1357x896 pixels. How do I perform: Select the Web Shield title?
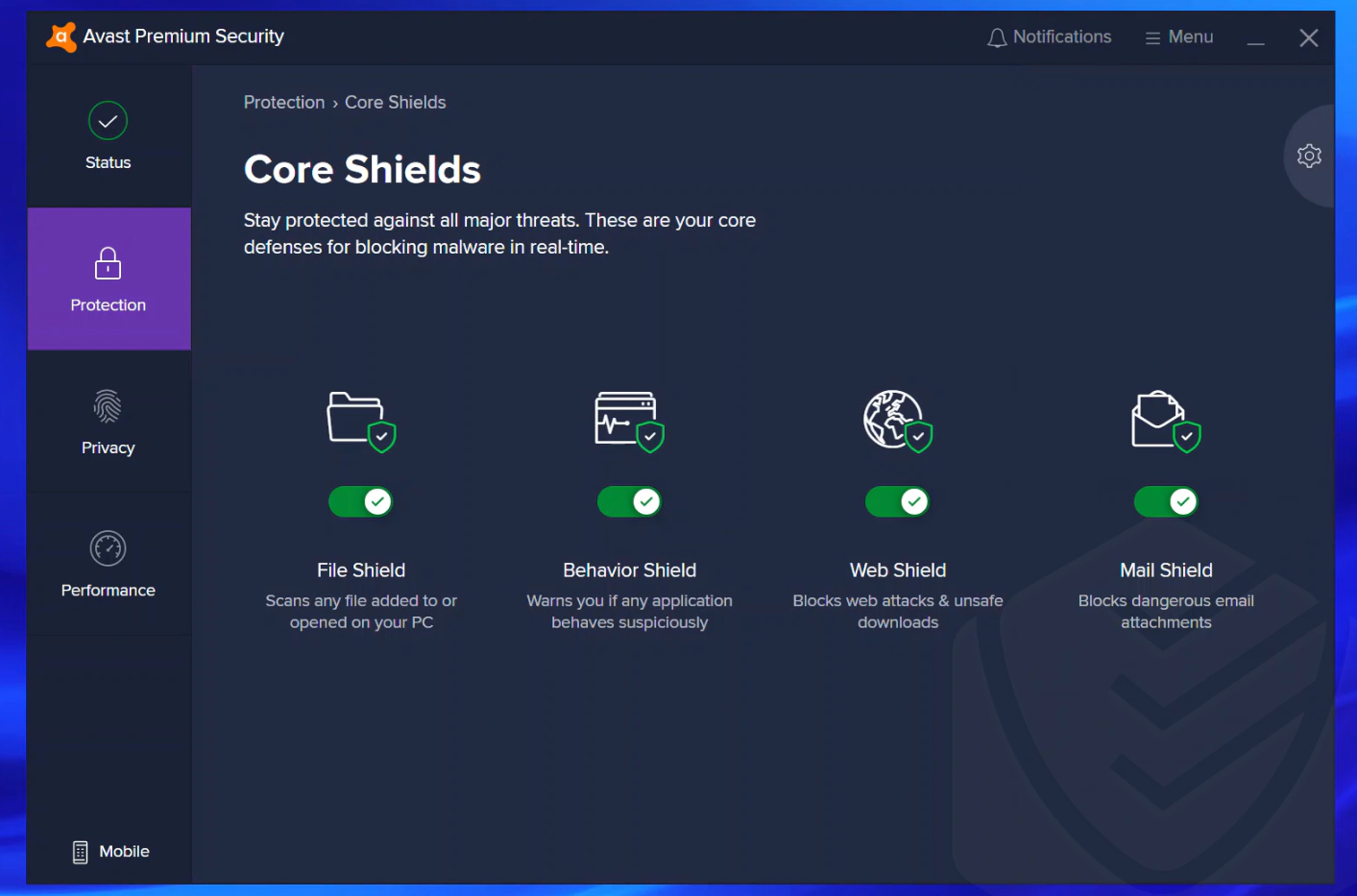898,570
